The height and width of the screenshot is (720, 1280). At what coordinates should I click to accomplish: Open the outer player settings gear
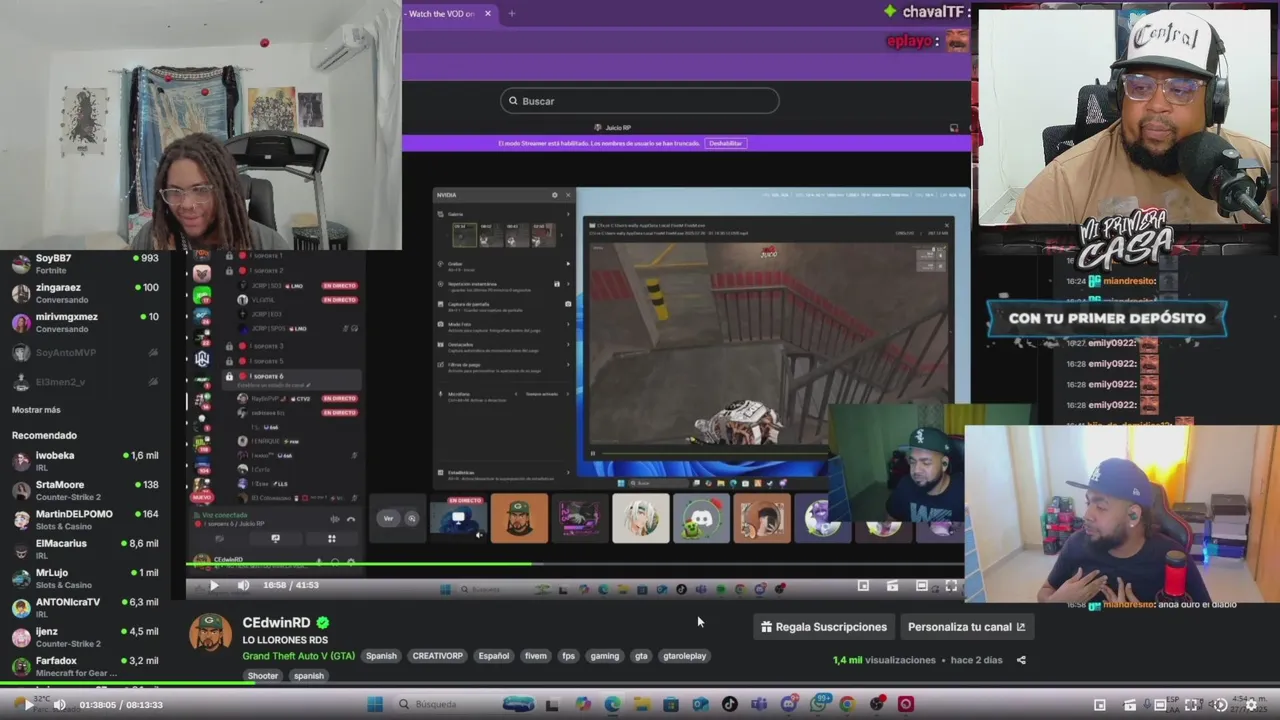click(1251, 705)
